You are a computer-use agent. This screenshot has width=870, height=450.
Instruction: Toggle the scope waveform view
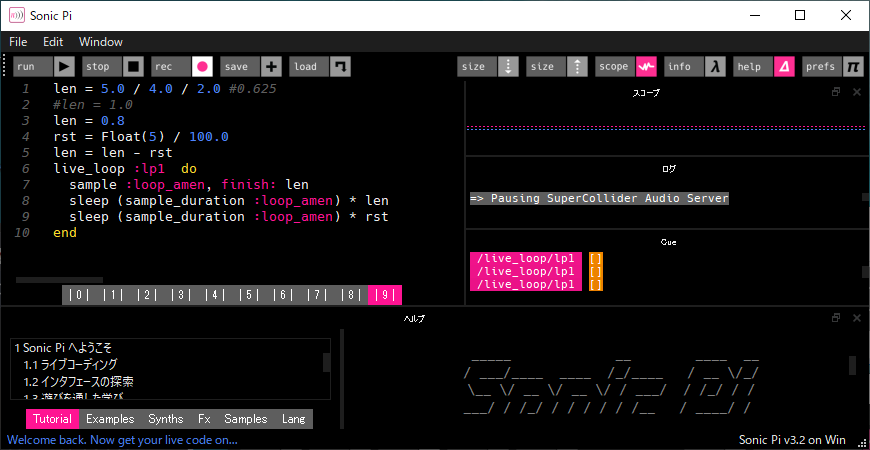[646, 67]
